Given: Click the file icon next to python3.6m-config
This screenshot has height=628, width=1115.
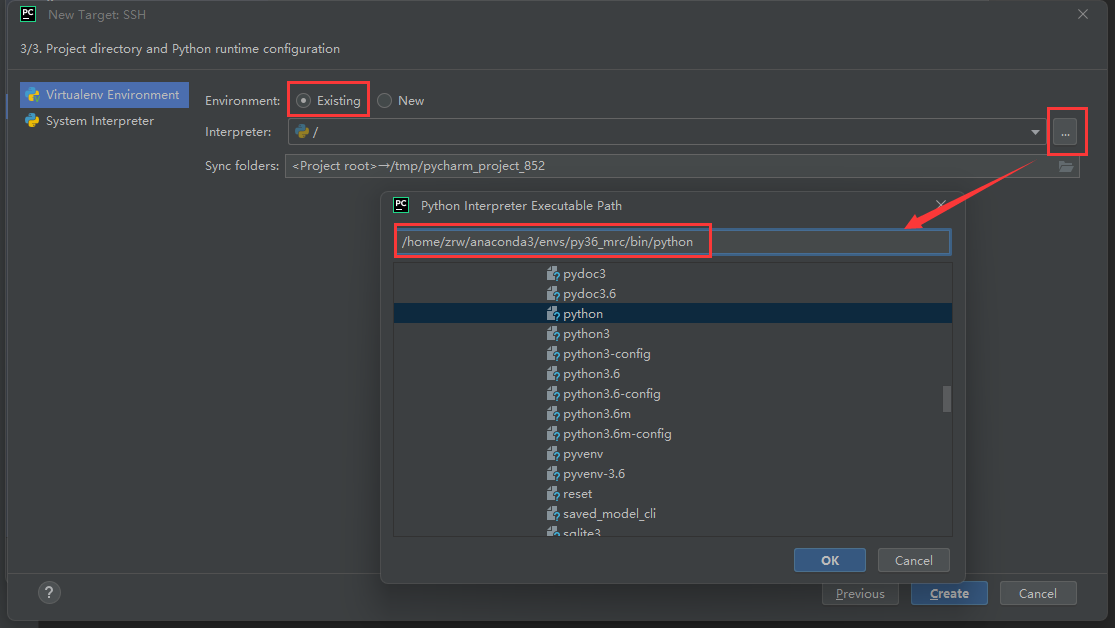Looking at the screenshot, I should pos(552,434).
